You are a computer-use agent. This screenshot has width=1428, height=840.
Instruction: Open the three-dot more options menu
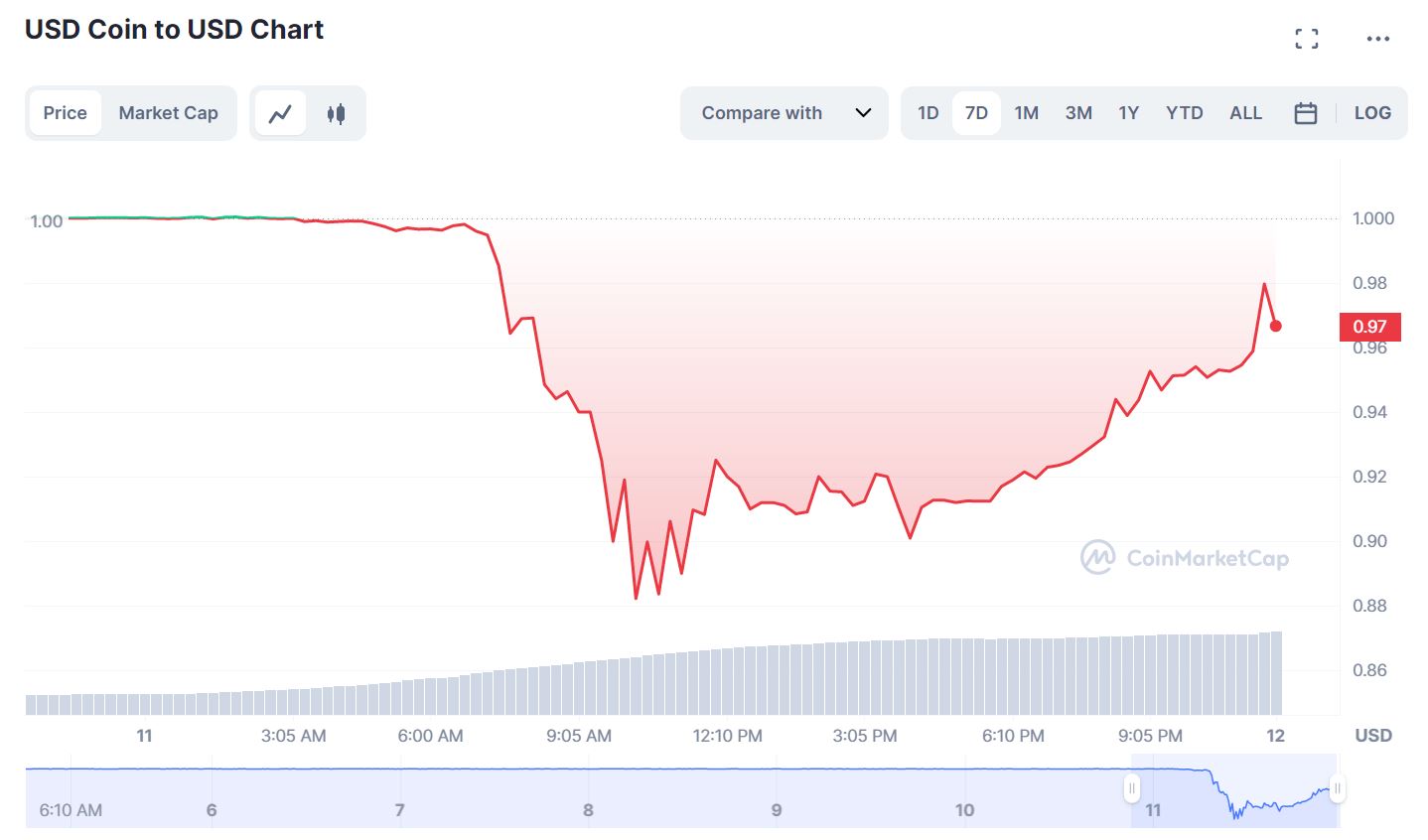tap(1377, 39)
